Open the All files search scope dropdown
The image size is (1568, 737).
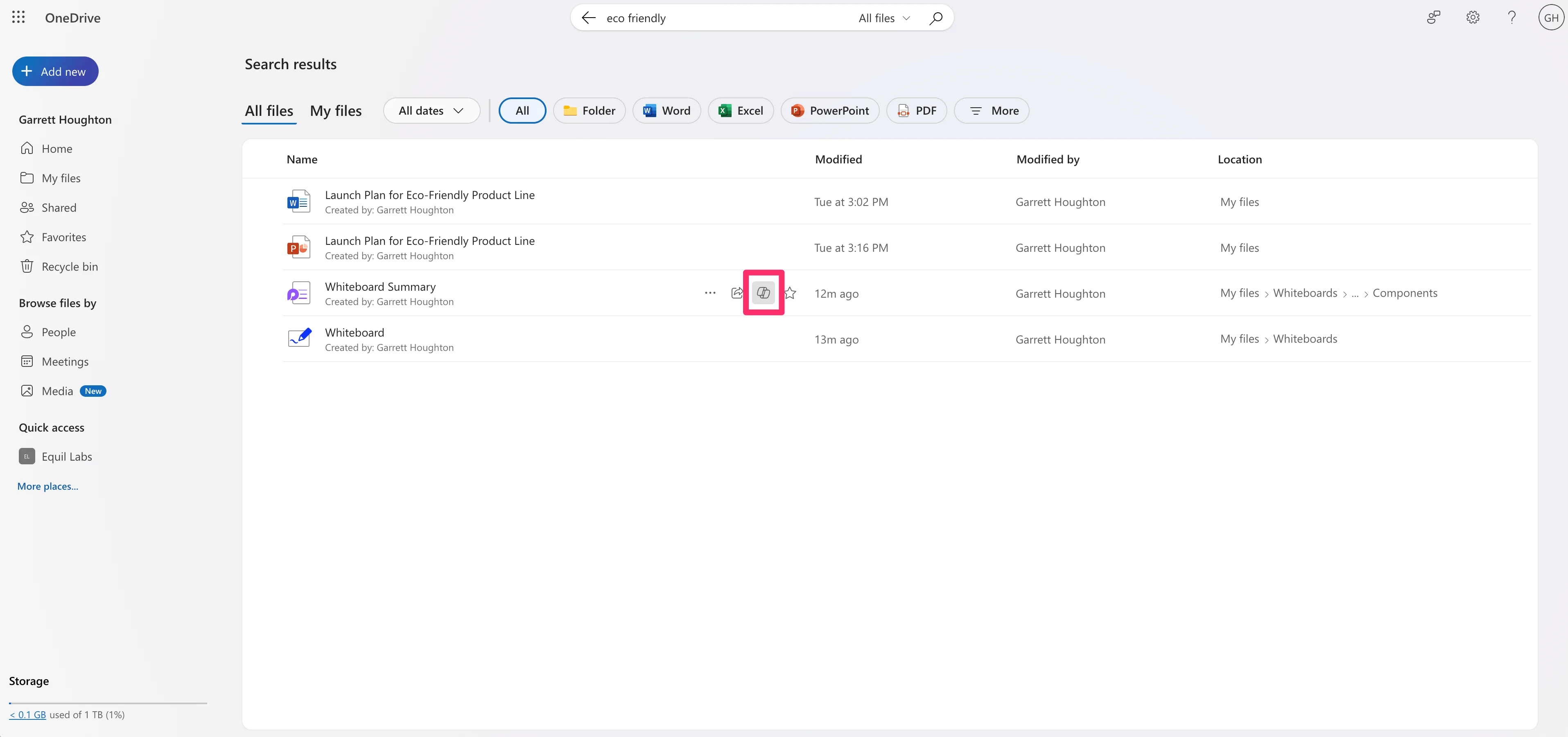pyautogui.click(x=884, y=18)
